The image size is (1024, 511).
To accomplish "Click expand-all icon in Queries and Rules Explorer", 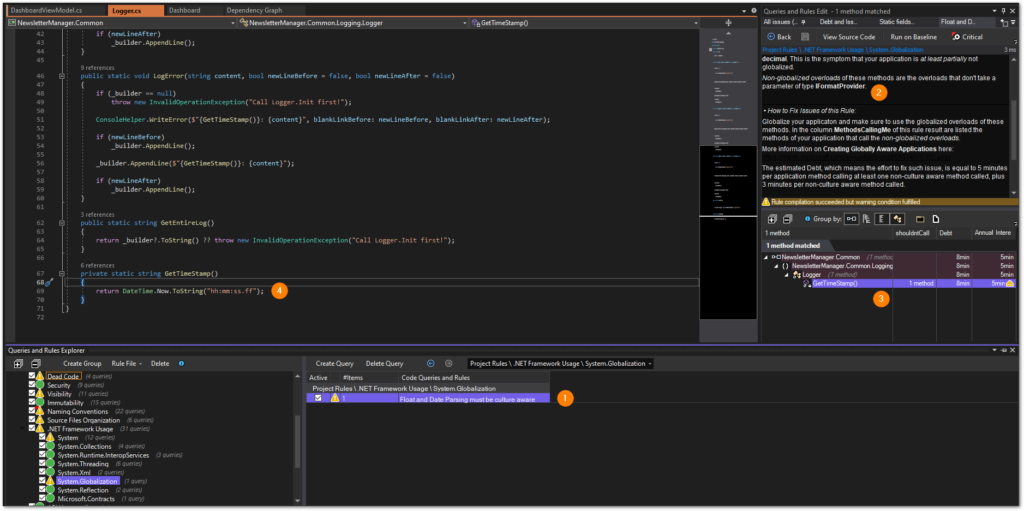I will tap(18, 363).
